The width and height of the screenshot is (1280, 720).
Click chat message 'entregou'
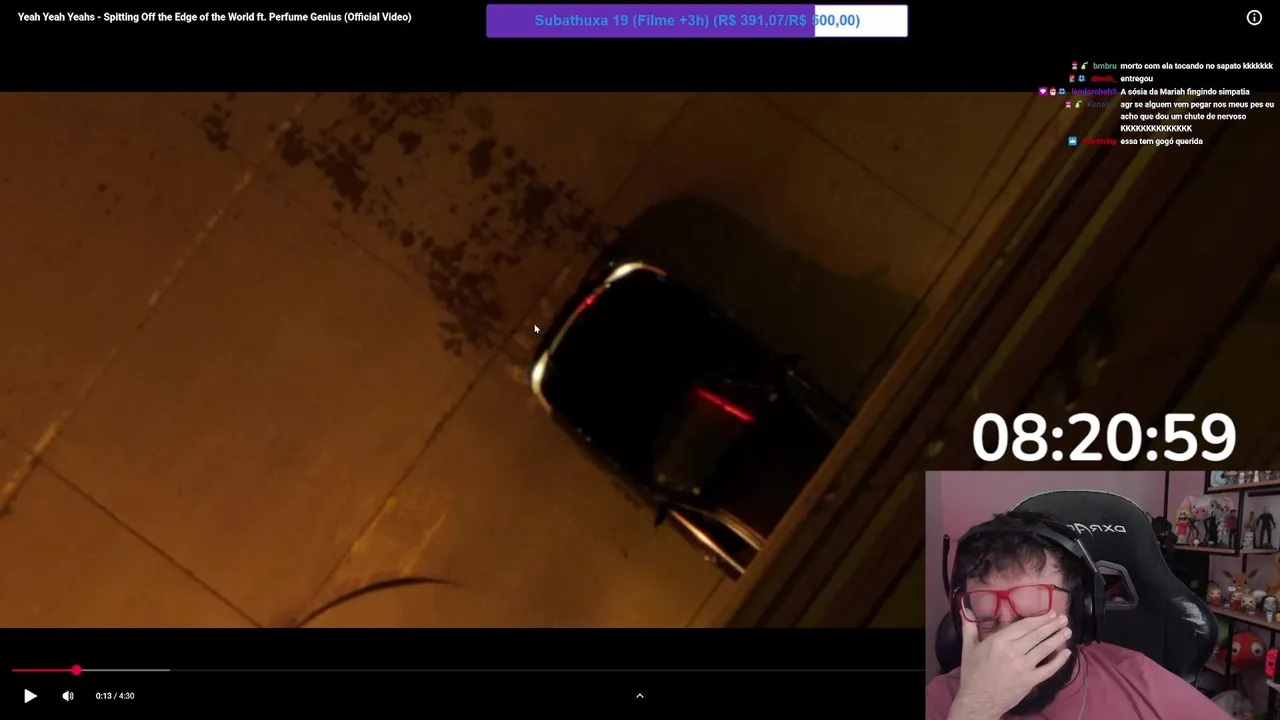point(1136,79)
